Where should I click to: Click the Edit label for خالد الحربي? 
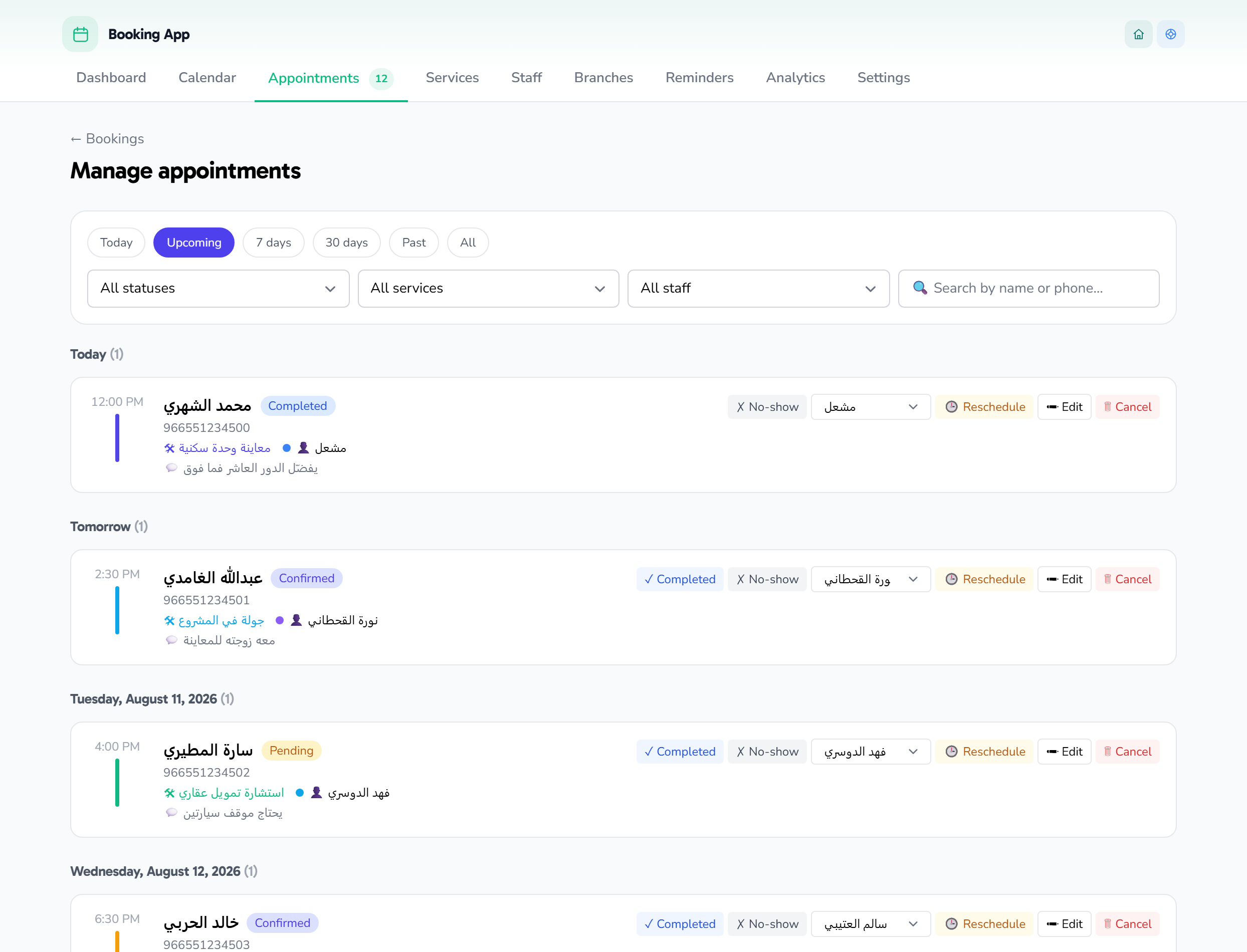[x=1072, y=923]
